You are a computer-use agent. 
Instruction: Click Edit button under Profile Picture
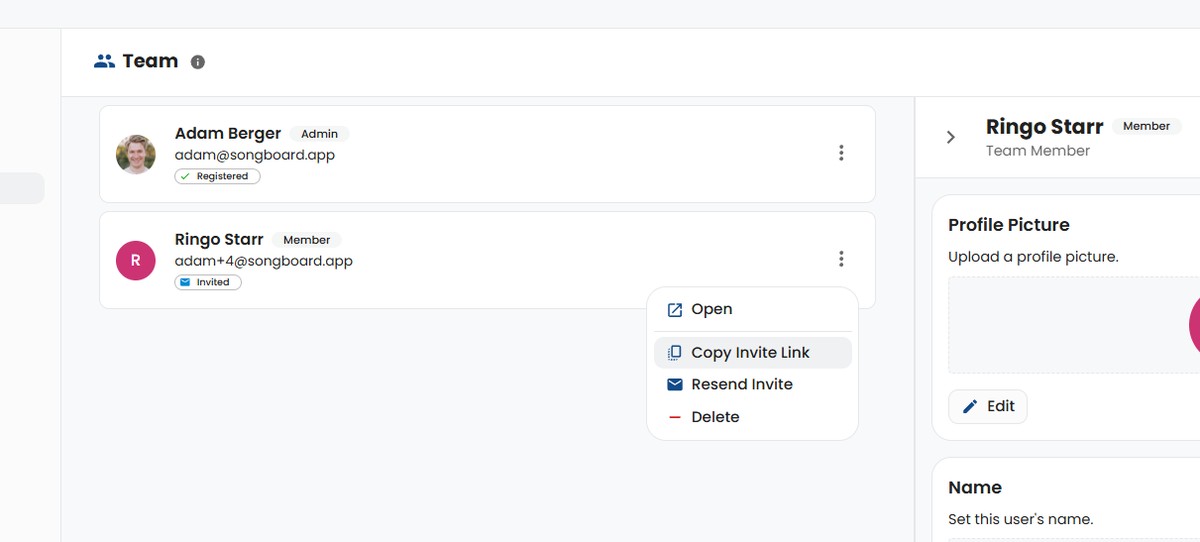click(988, 406)
